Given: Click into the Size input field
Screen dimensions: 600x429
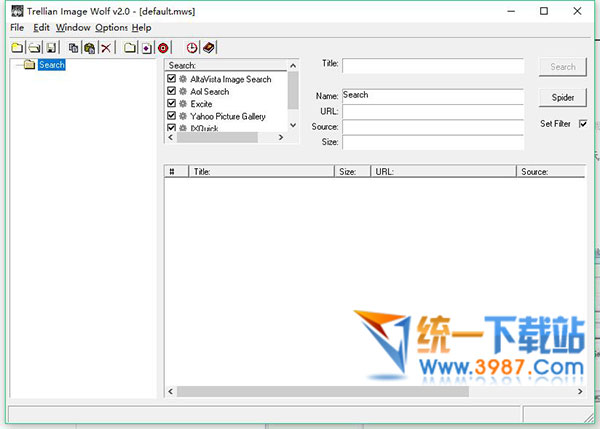Looking at the screenshot, I should pyautogui.click(x=433, y=142).
